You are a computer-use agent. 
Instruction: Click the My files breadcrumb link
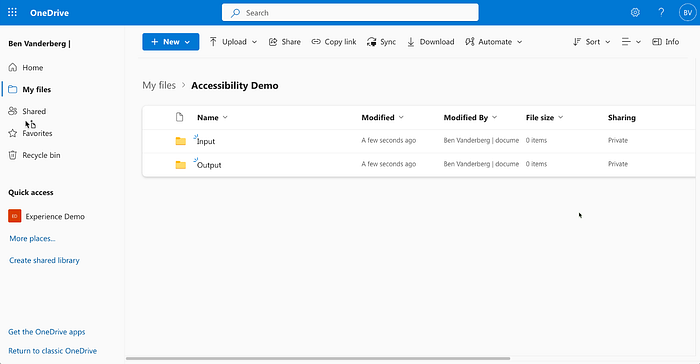pos(159,85)
